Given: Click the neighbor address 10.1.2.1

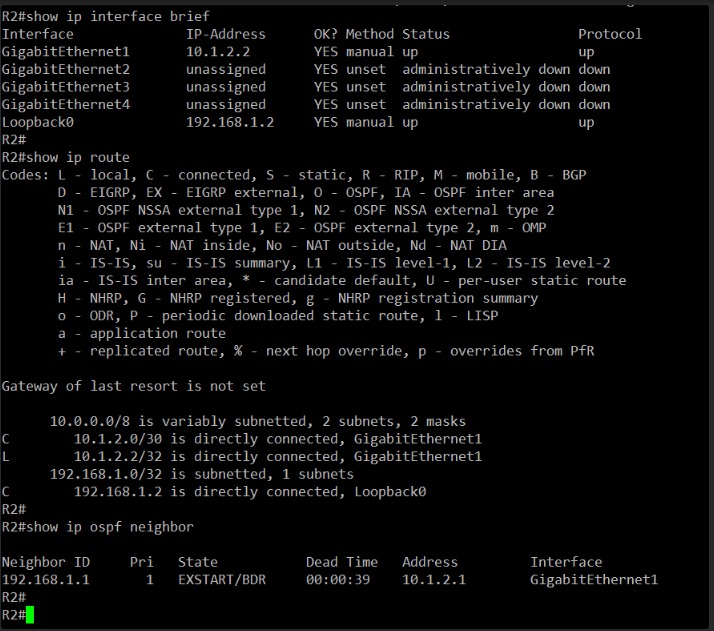Looking at the screenshot, I should click(x=434, y=580).
